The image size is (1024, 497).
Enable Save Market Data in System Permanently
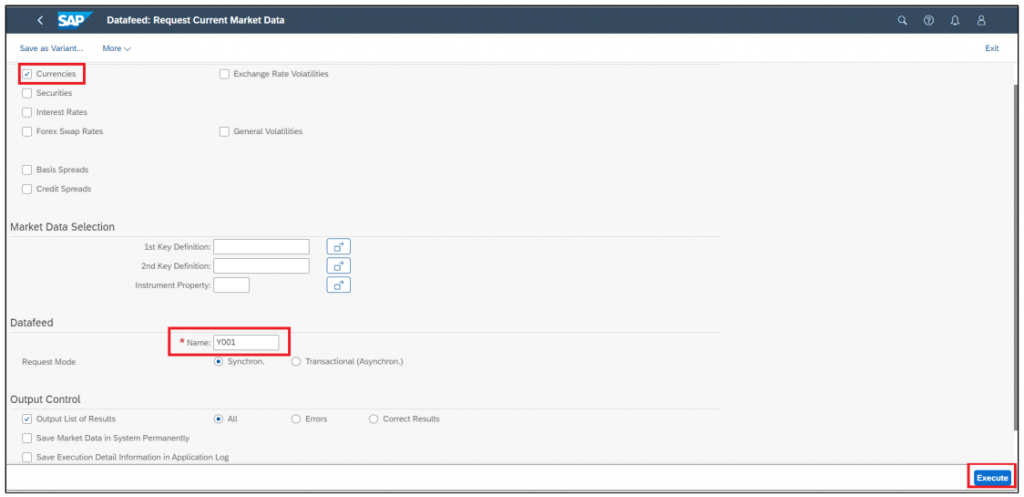click(27, 438)
